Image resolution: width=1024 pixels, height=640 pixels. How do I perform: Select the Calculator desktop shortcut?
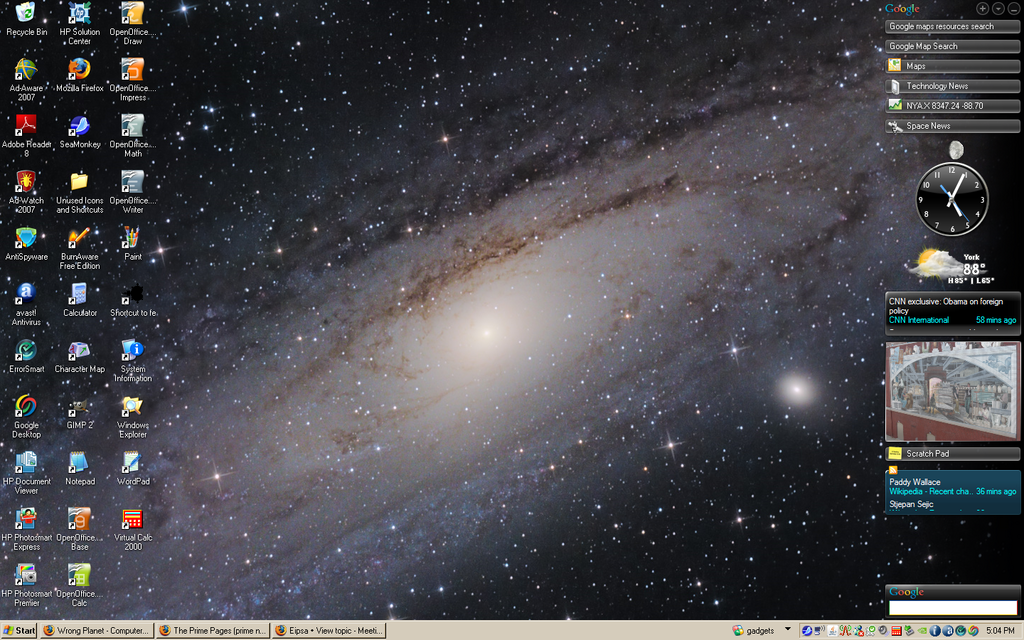[x=80, y=299]
